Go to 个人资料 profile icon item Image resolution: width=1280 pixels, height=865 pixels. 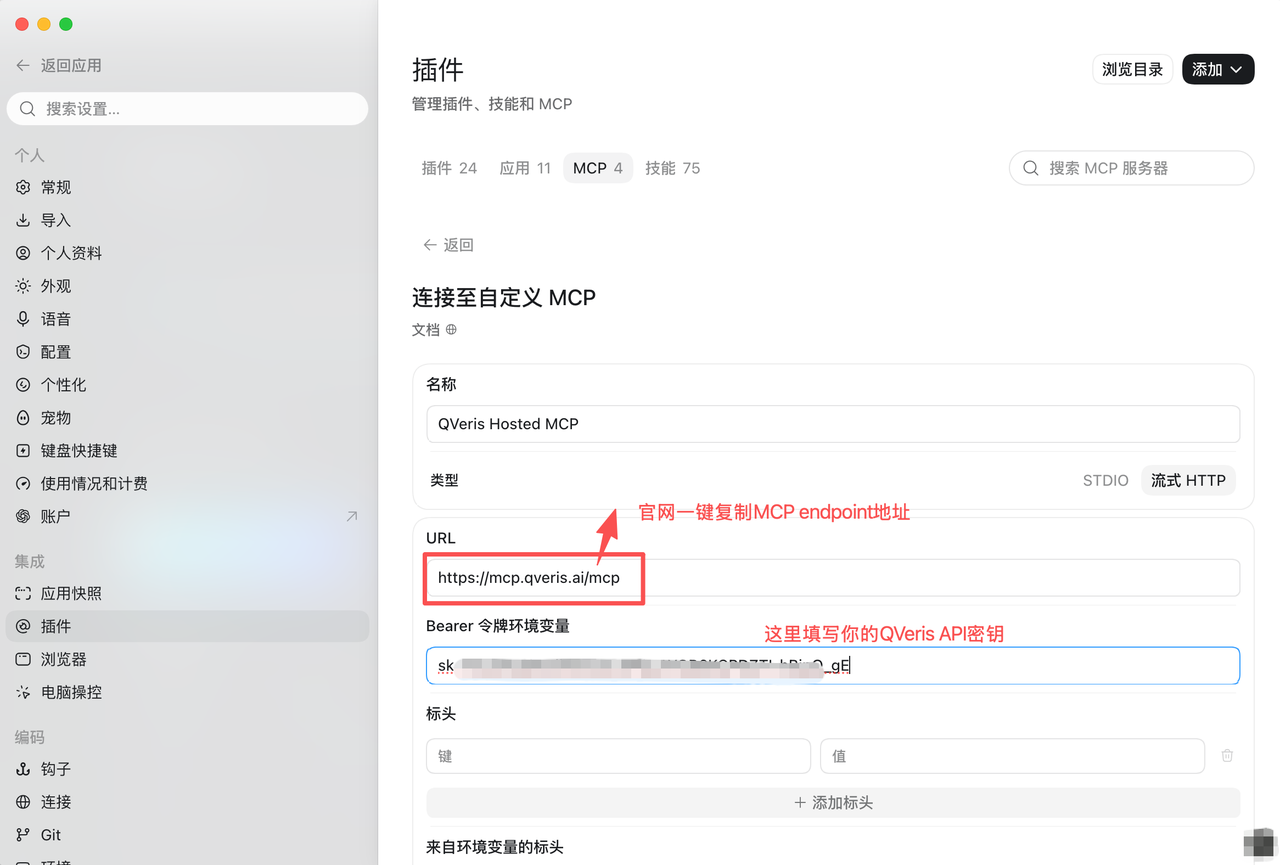pos(23,253)
